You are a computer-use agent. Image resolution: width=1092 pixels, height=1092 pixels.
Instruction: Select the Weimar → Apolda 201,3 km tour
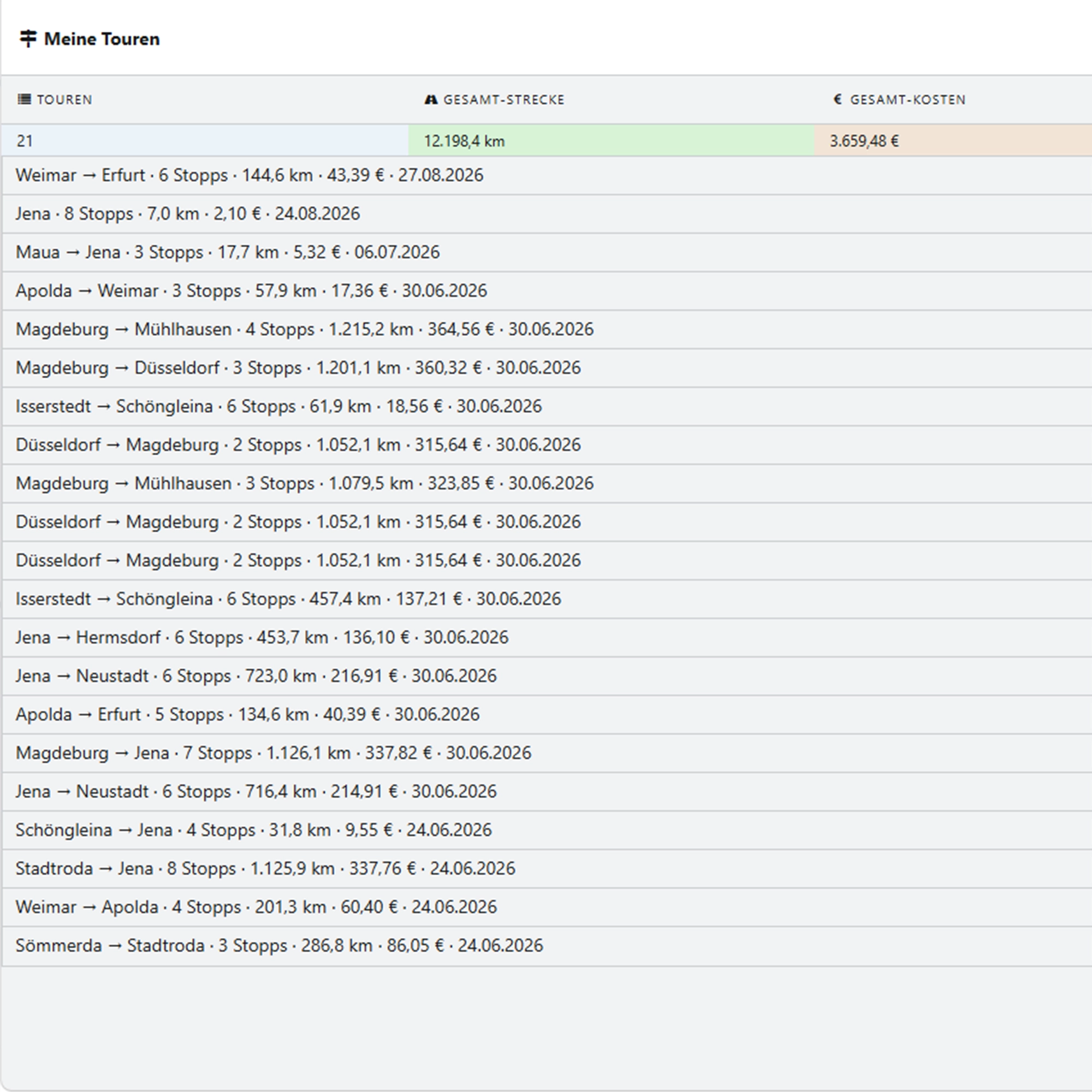[547, 907]
